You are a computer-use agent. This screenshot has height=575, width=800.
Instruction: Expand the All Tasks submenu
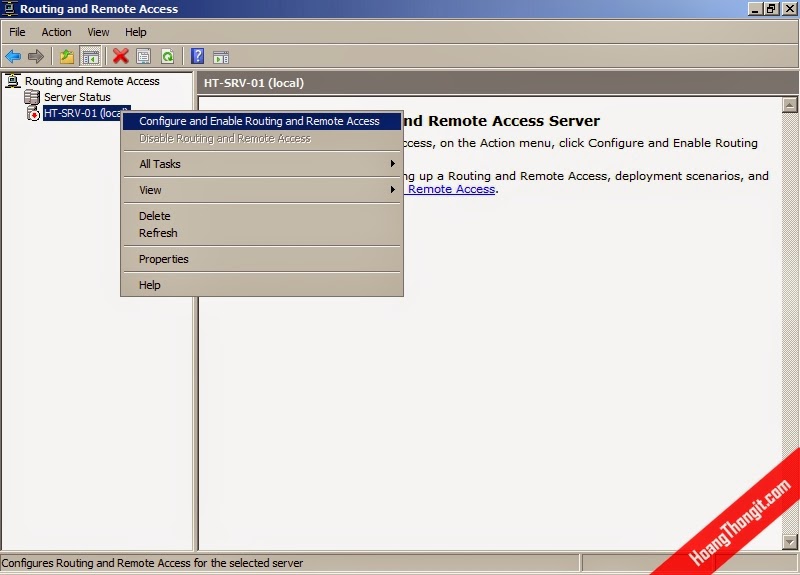point(262,164)
